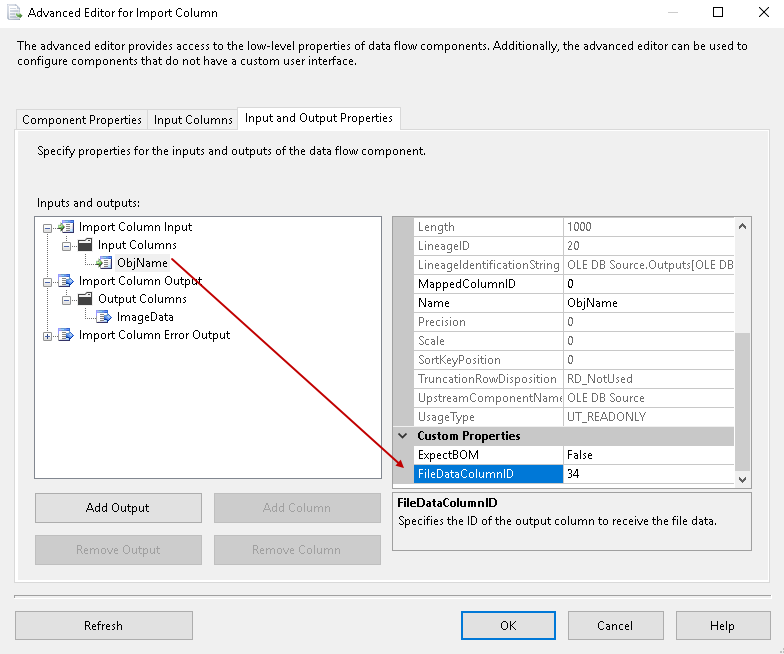
Task: Expand the Import Column Error Output node
Action: point(47,335)
